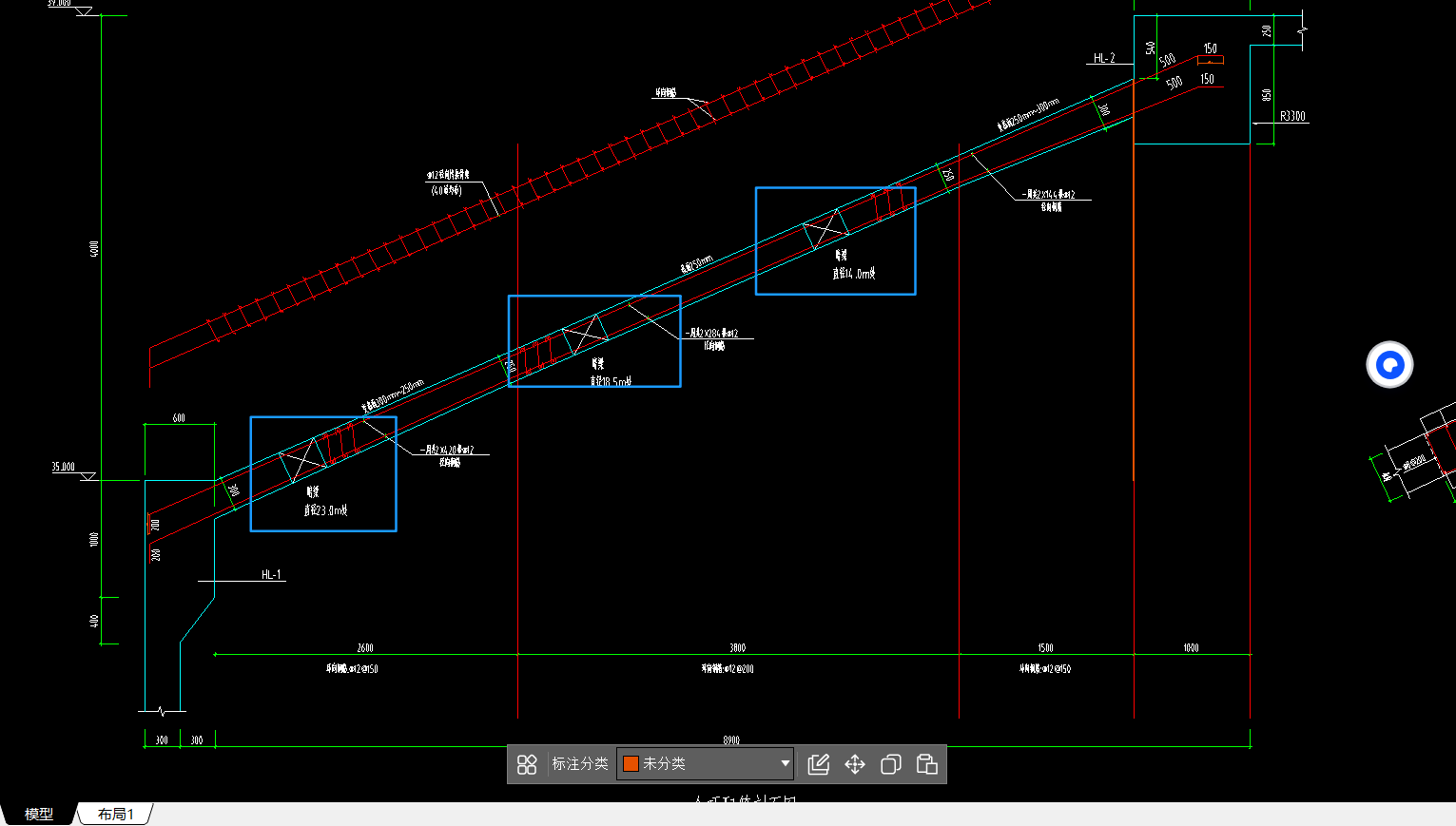This screenshot has height=826, width=1456.
Task: Click the HL-2 label text
Action: (1104, 58)
